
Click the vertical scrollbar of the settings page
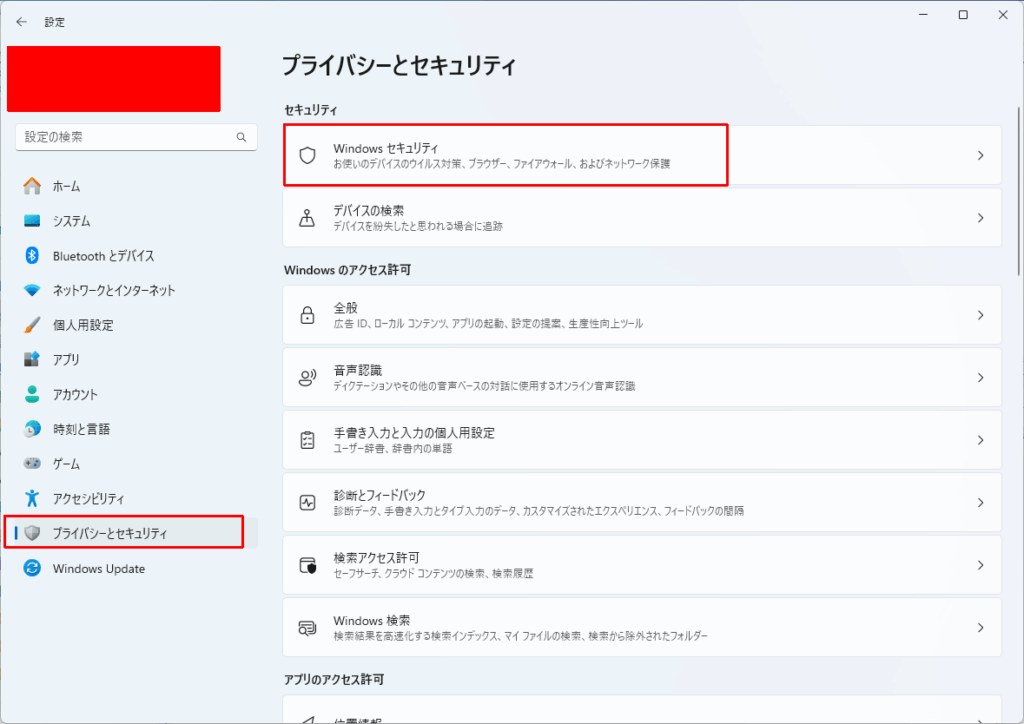(1018, 191)
